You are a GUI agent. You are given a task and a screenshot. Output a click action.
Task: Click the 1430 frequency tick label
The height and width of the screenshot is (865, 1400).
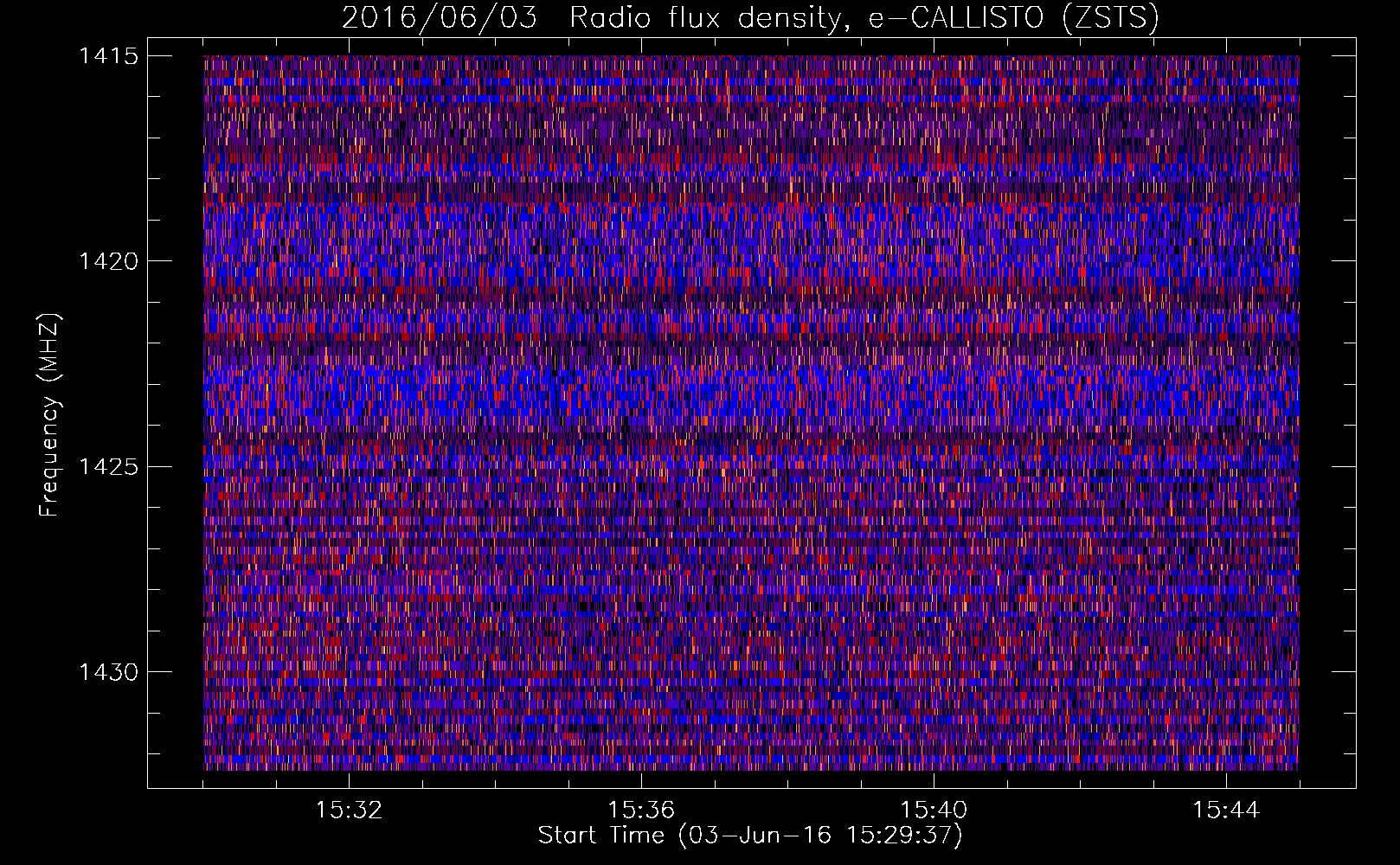tap(109, 672)
